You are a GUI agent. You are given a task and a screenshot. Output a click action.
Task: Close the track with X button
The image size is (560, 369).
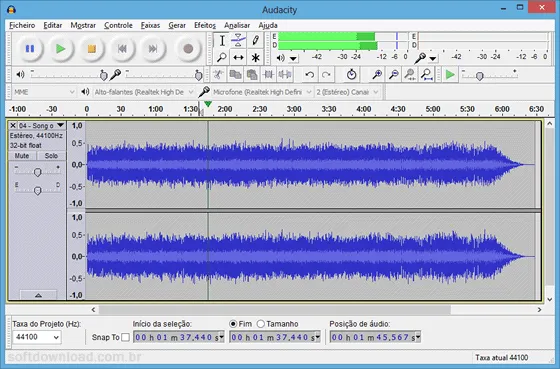pyautogui.click(x=13, y=125)
